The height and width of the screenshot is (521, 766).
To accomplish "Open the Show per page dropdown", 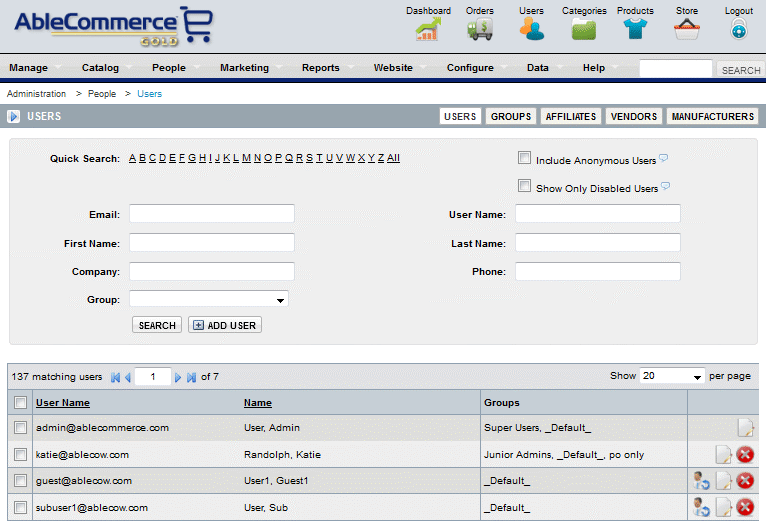I will tap(672, 376).
